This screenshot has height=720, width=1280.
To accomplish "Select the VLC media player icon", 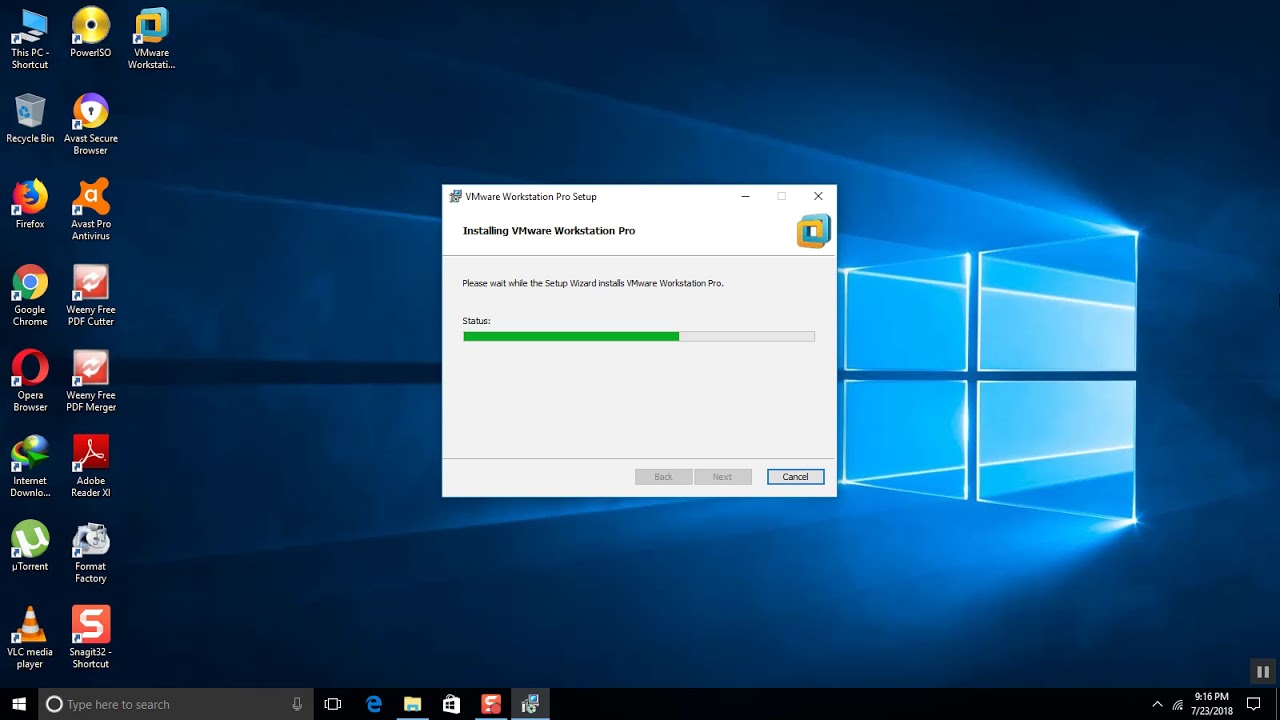I will click(x=30, y=638).
